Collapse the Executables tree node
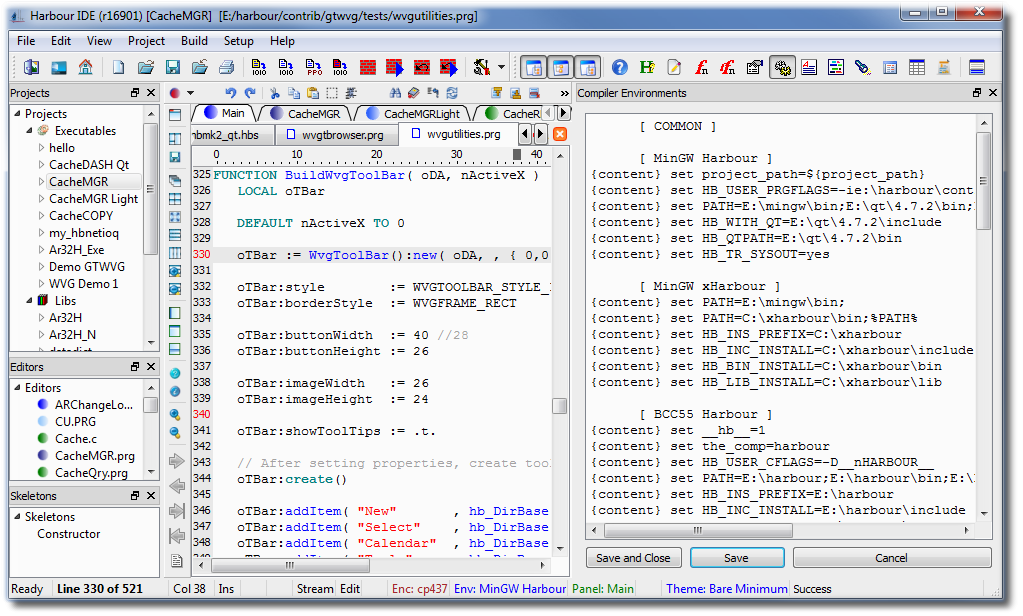 30,131
